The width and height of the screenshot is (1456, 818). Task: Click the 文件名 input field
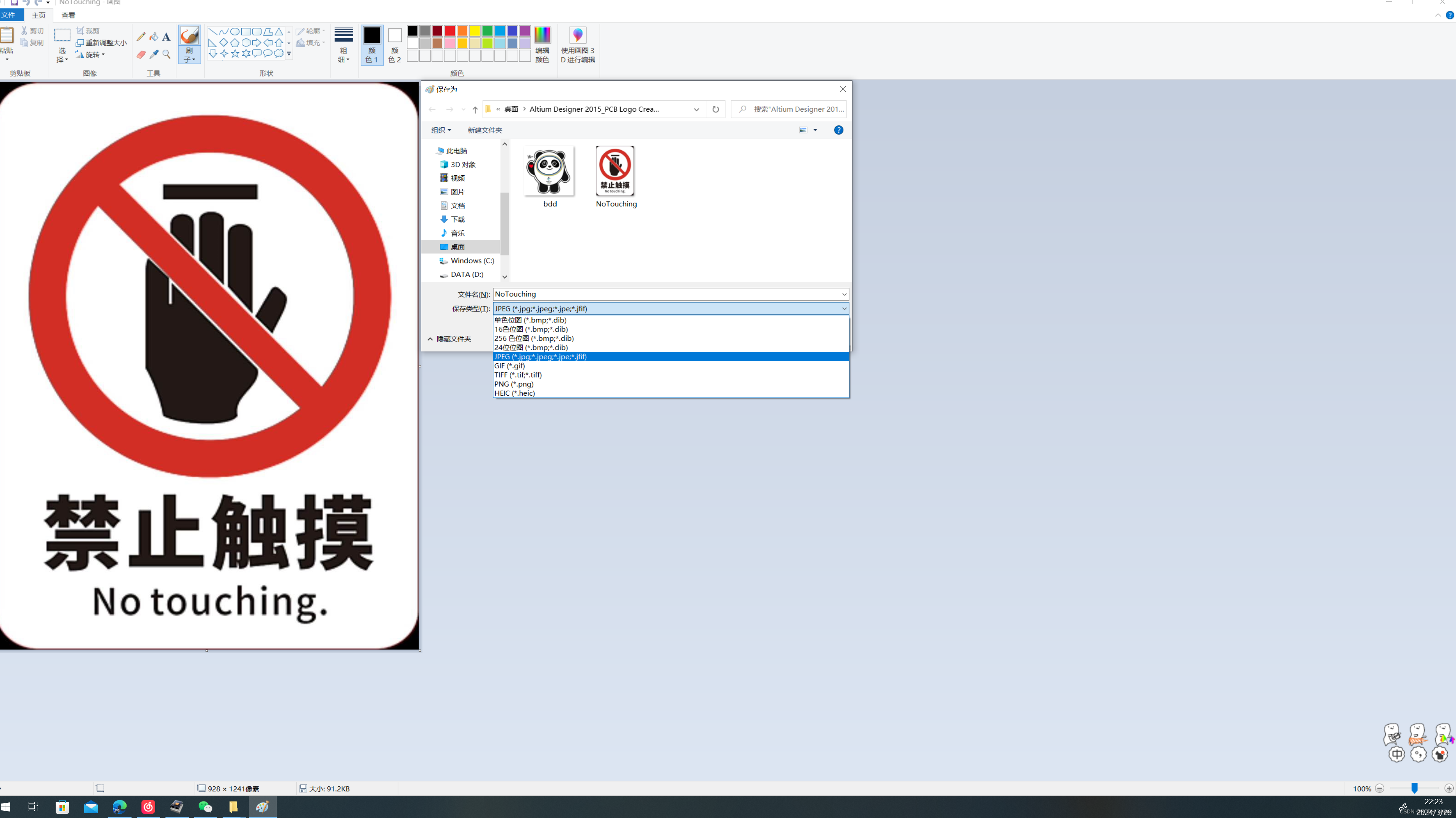coord(671,294)
